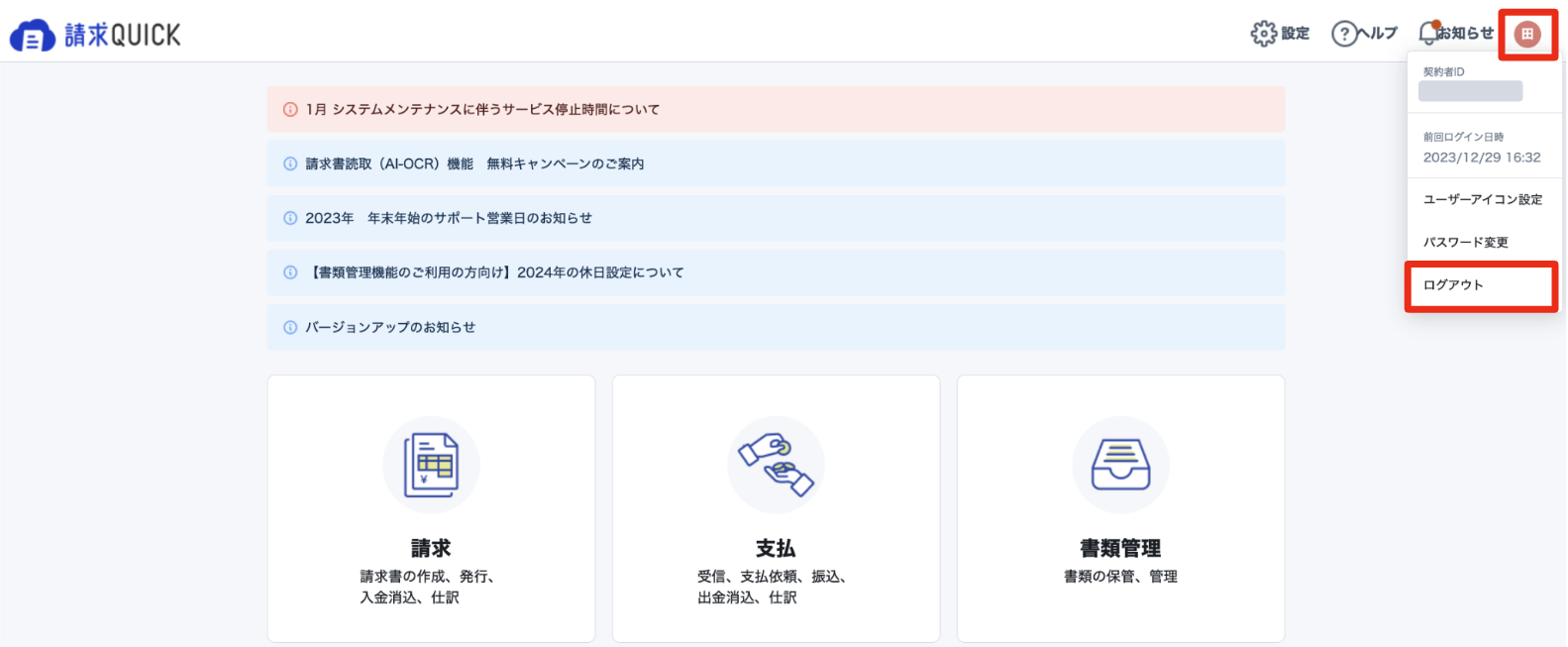
Task: Click the 書類の保管、管理 description text
Action: [1120, 577]
